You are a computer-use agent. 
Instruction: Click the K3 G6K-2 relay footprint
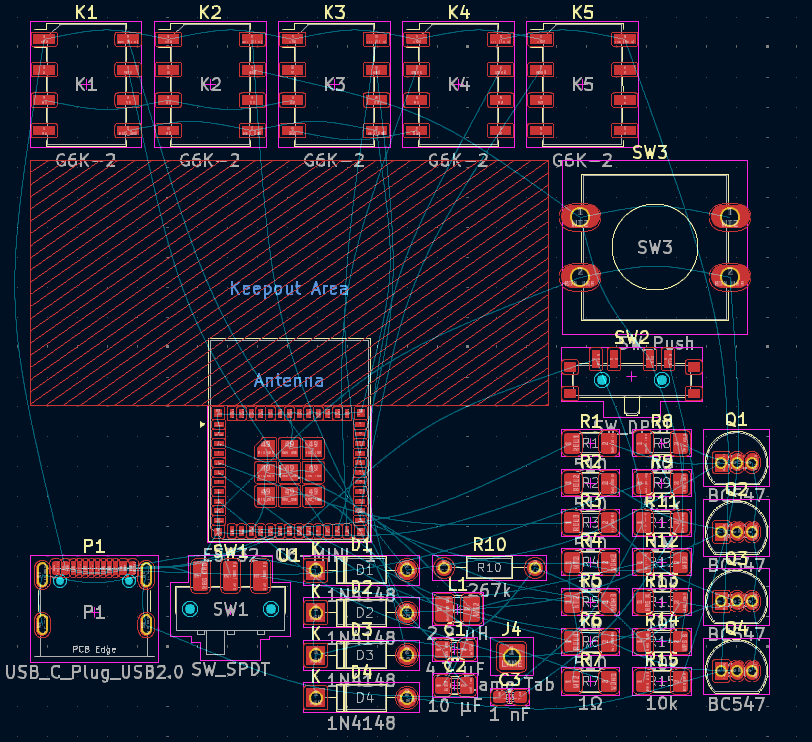tap(334, 85)
